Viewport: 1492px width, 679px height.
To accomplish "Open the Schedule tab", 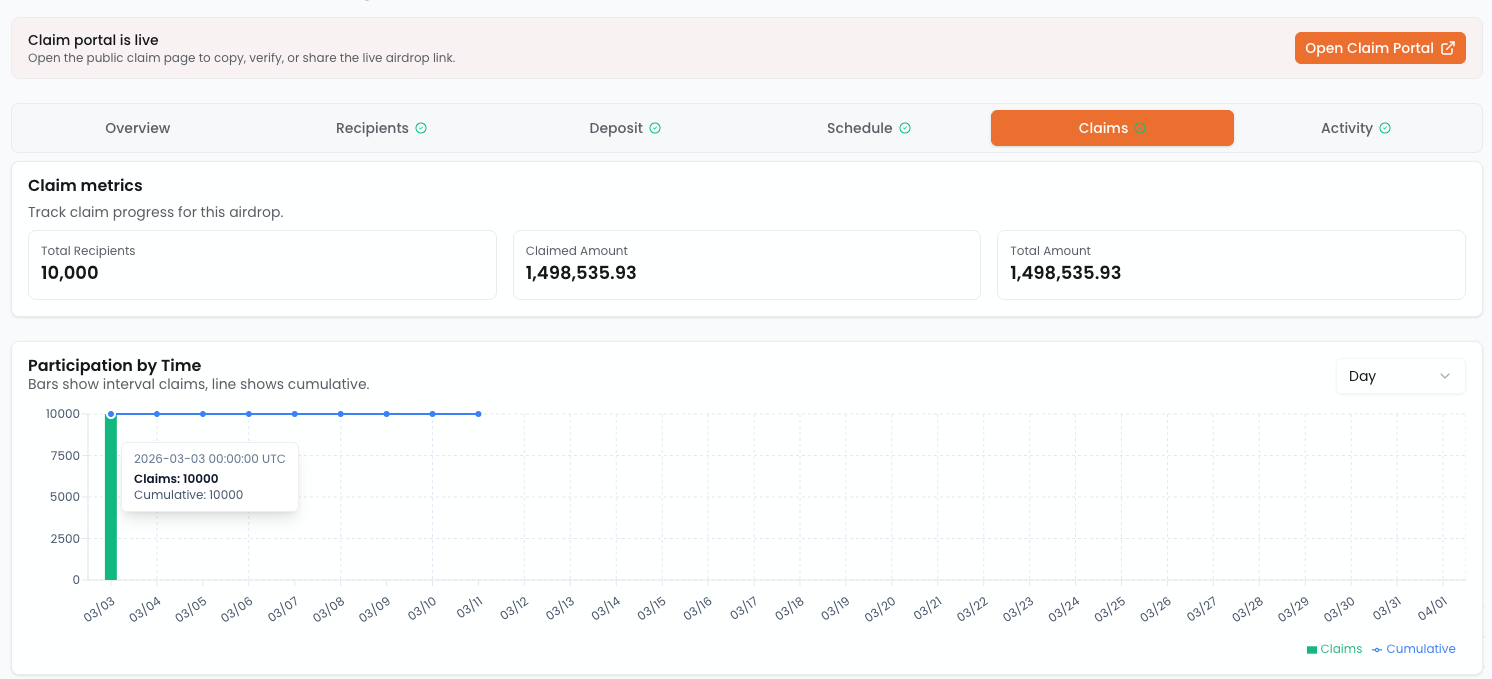I will pos(859,128).
